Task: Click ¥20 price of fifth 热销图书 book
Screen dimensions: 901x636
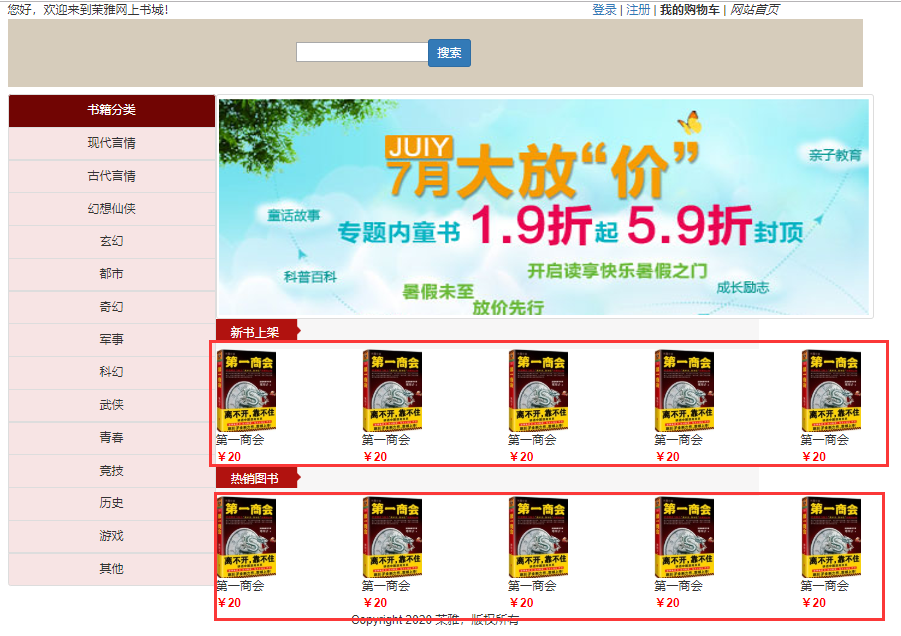Action: (814, 603)
